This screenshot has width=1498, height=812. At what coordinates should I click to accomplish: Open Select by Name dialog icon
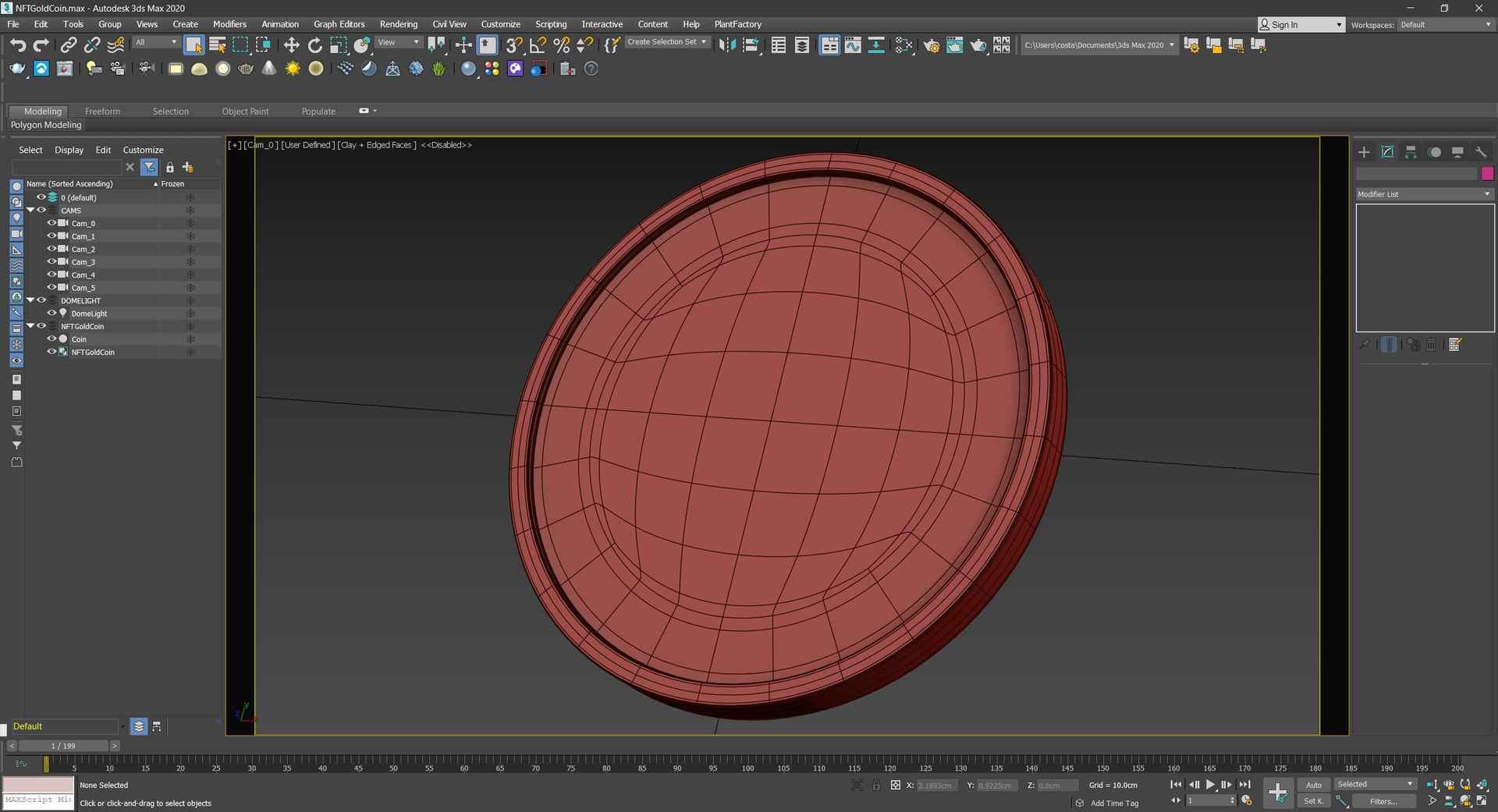tap(218, 45)
